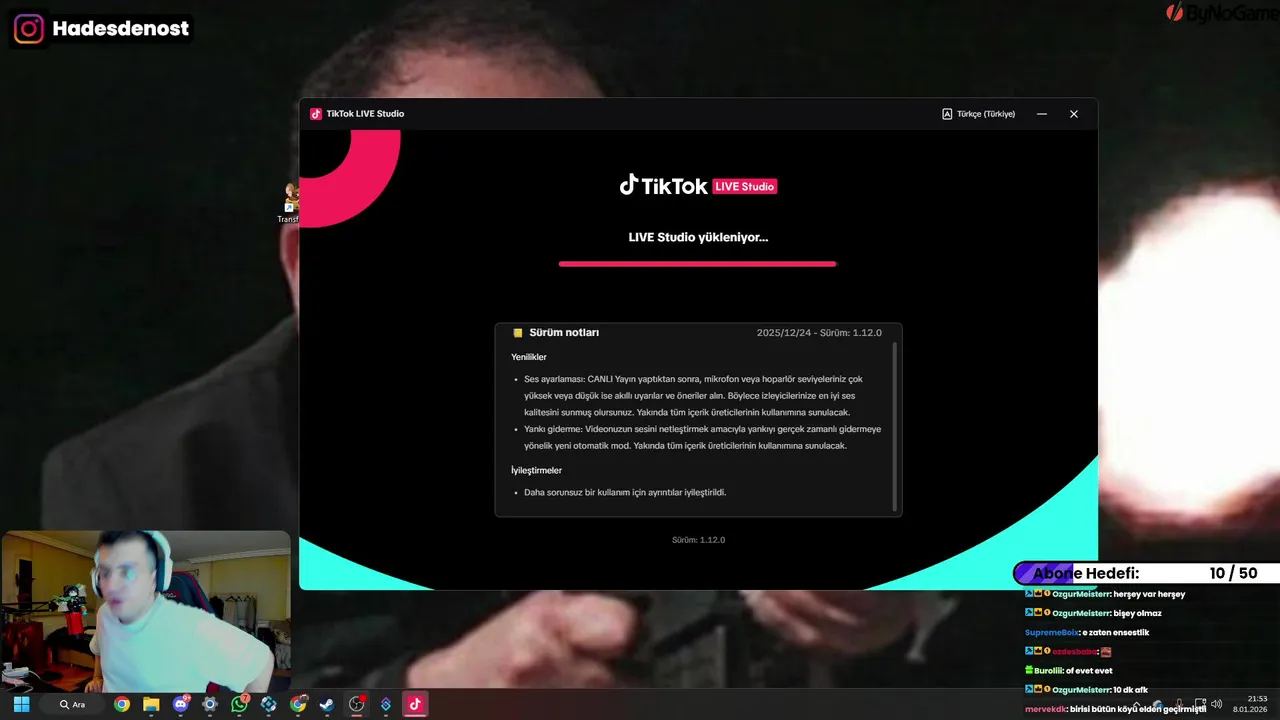The height and width of the screenshot is (720, 1280).
Task: Click the yellow note icon beside Sürüm notları
Action: 518,333
